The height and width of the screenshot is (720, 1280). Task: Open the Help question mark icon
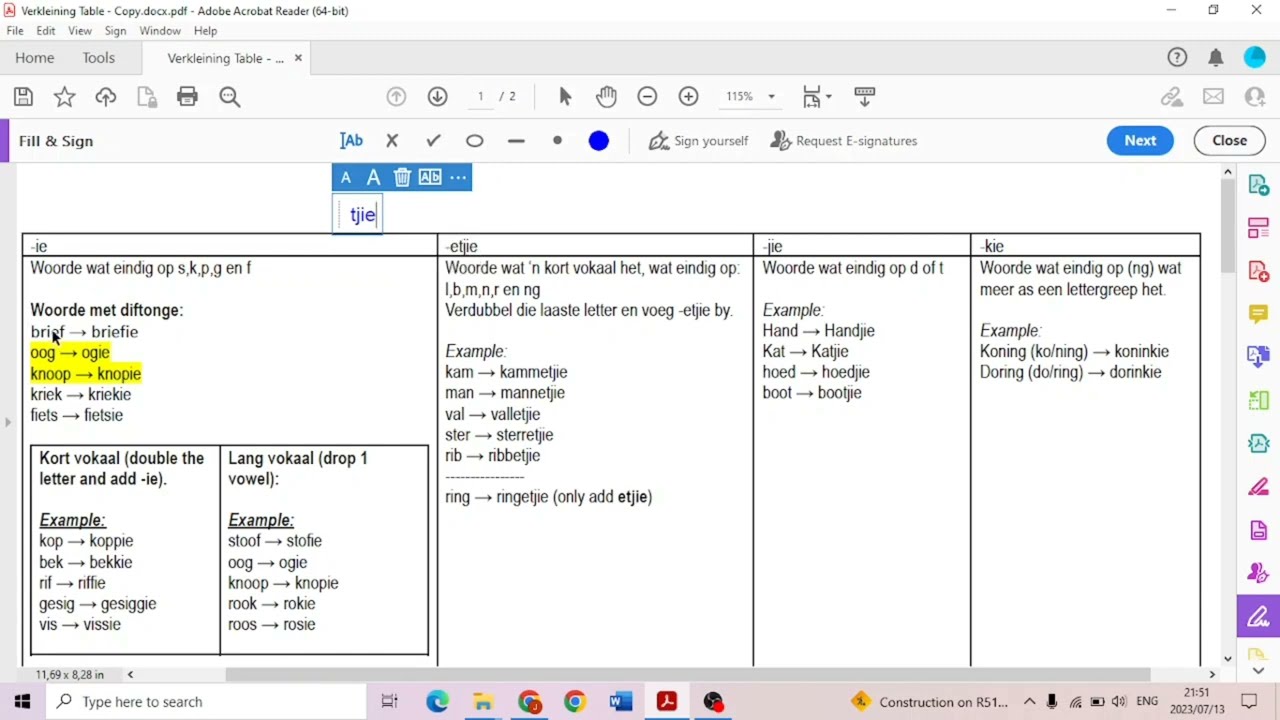point(1177,58)
